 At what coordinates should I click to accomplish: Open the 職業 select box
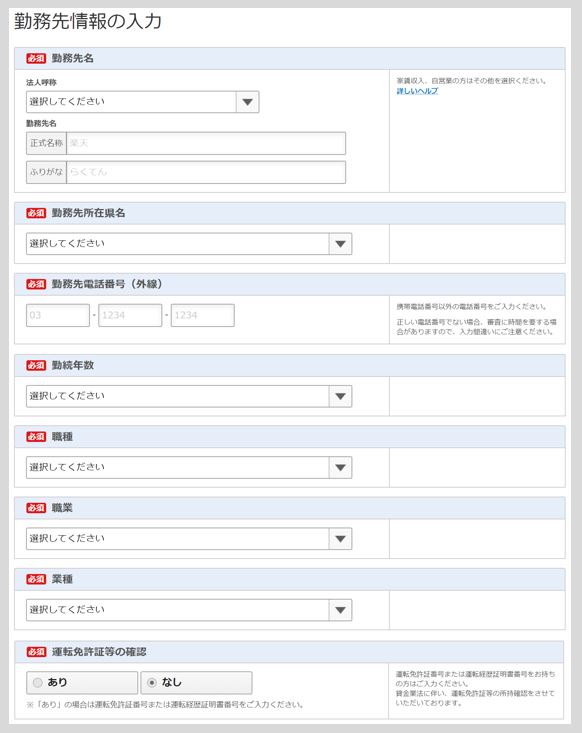(x=189, y=539)
